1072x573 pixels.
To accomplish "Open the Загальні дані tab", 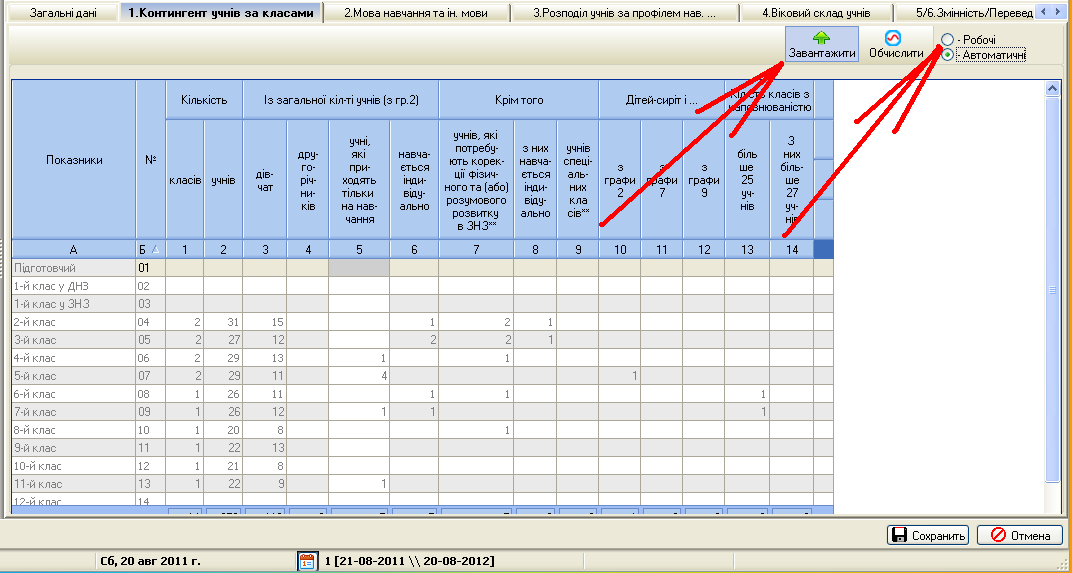I will (63, 13).
